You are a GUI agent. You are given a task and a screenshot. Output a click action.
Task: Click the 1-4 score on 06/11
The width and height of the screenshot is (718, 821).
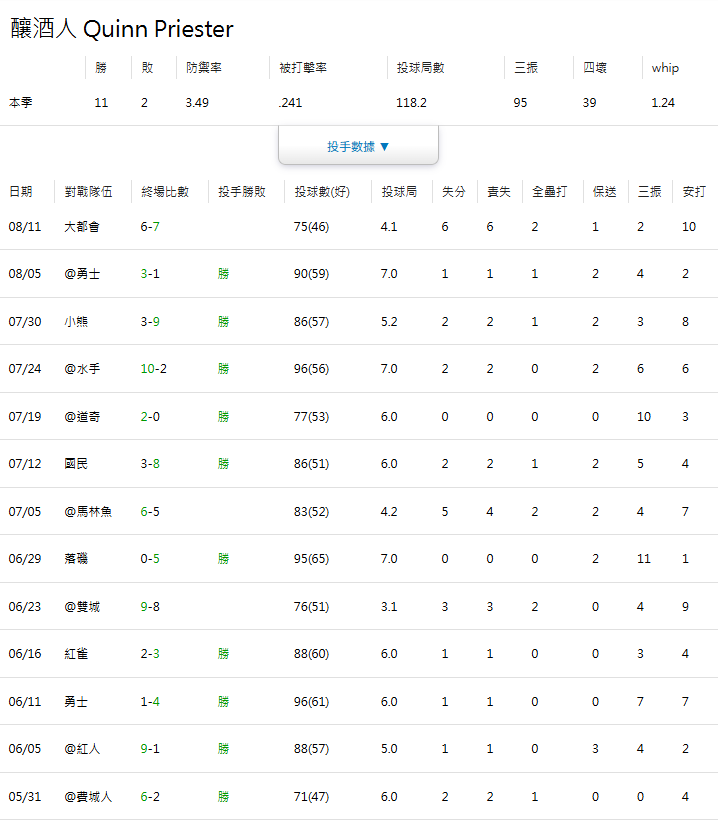(x=150, y=702)
